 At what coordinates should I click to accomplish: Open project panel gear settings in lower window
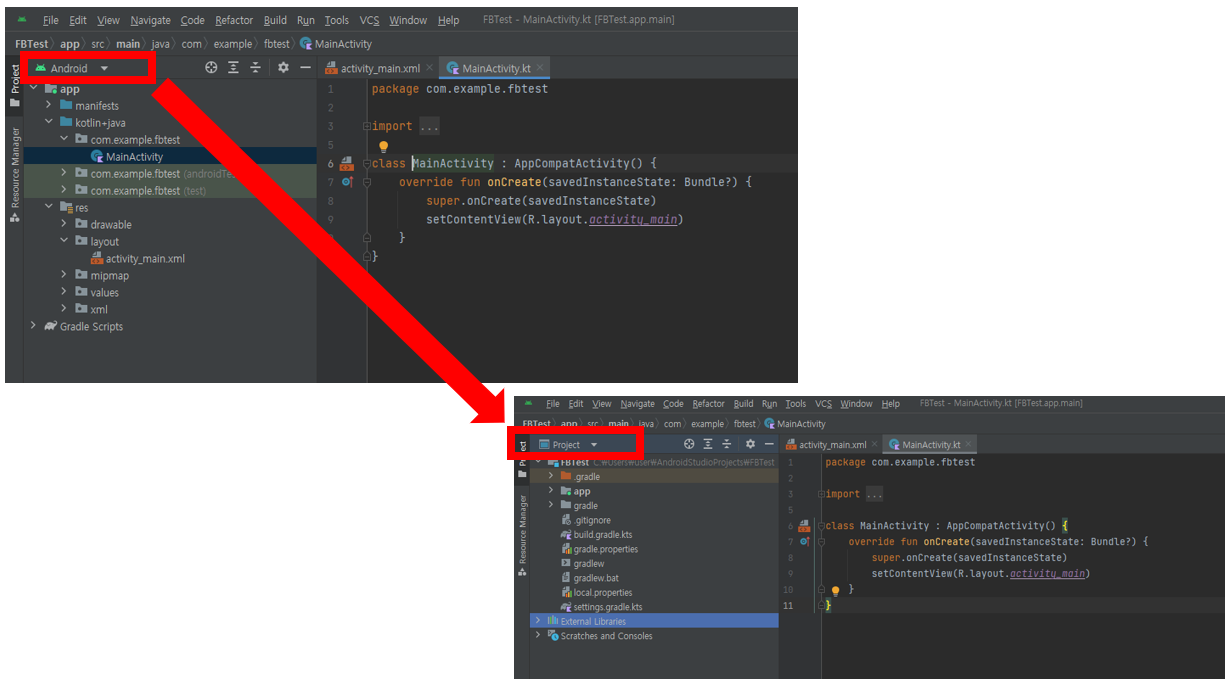click(750, 444)
